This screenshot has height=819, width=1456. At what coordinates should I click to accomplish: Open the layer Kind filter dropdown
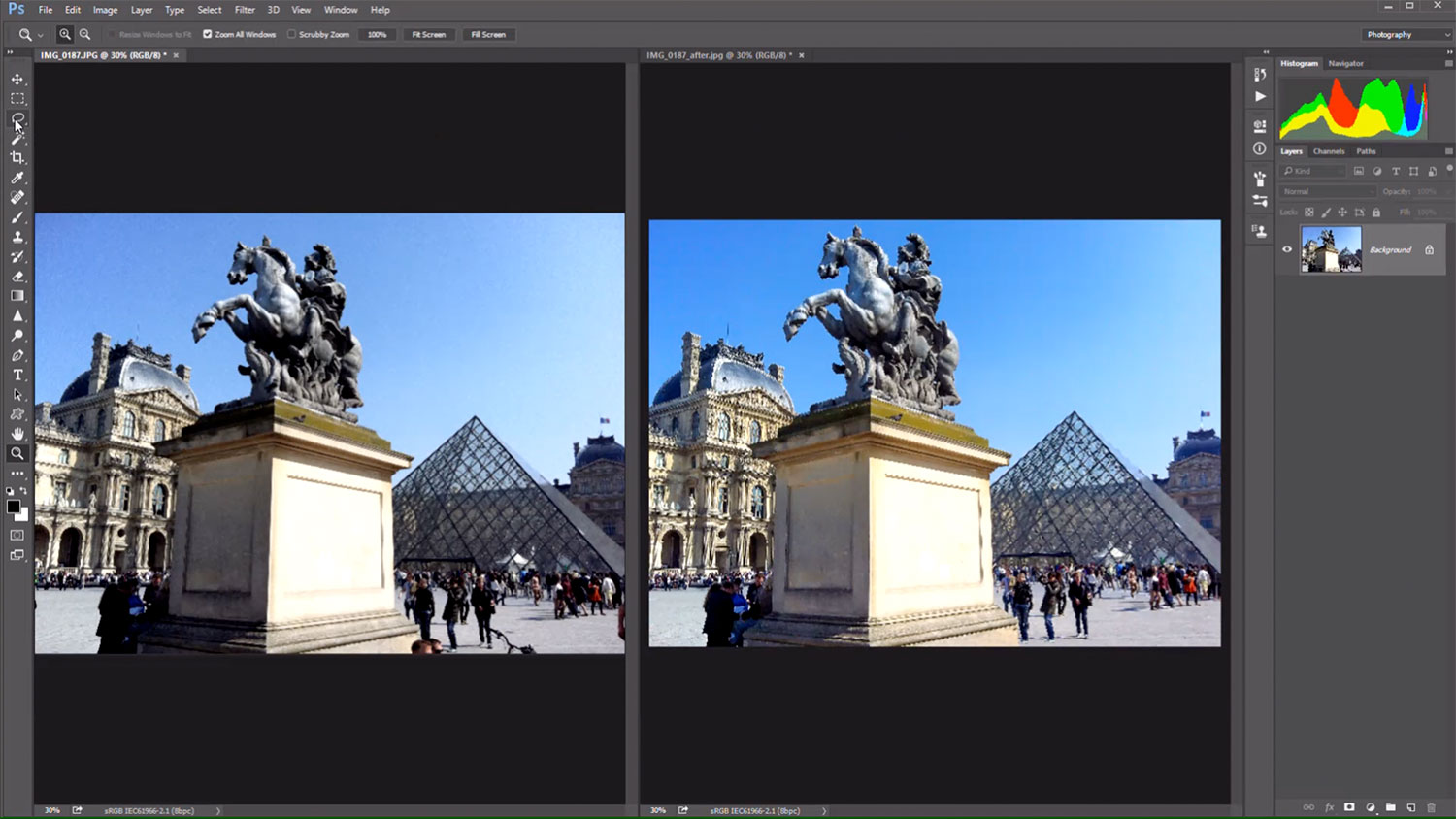pos(1312,171)
